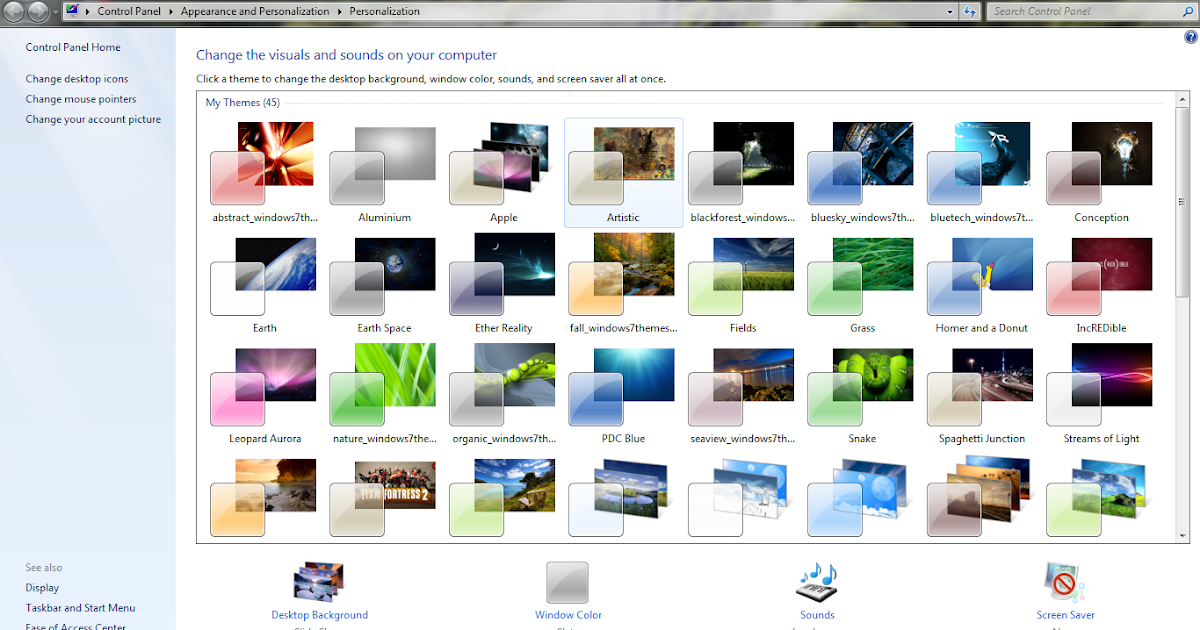The height and width of the screenshot is (630, 1200).
Task: Open the Sounds icon with music notes
Action: (x=816, y=582)
